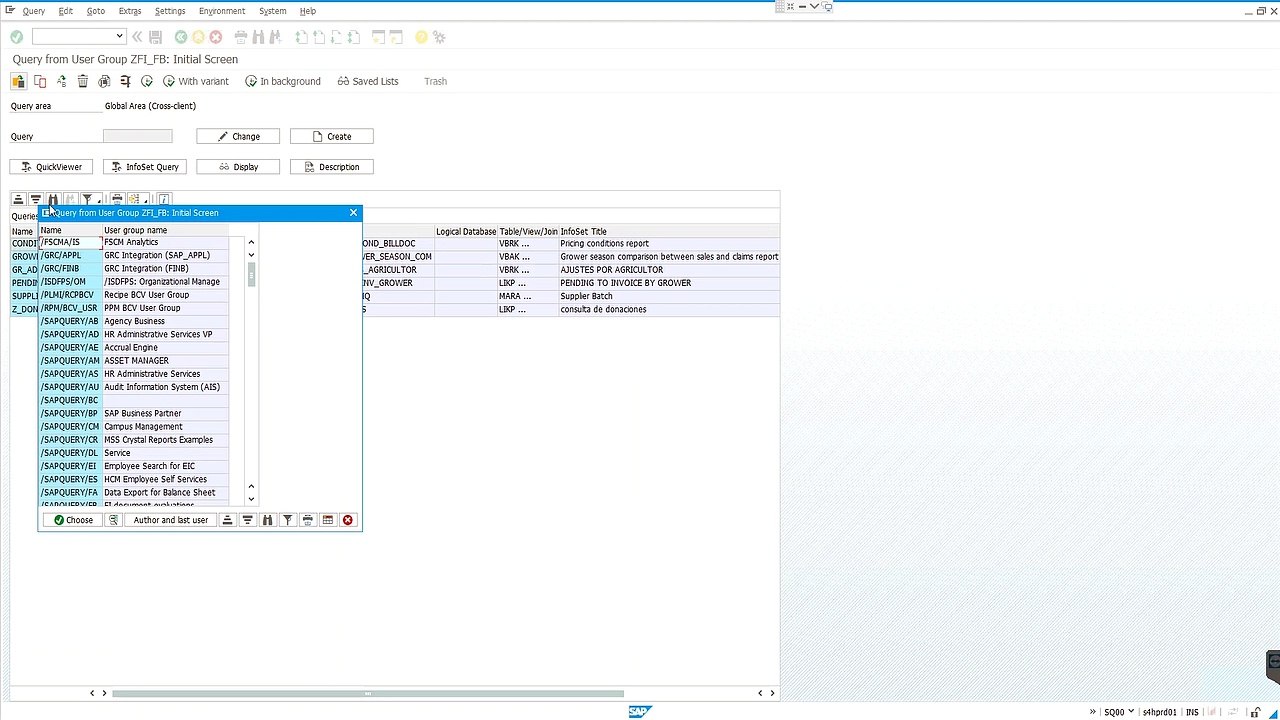Open the Customize Local Layout gear icon
Viewport: 1280px width, 720px height.
click(439, 37)
